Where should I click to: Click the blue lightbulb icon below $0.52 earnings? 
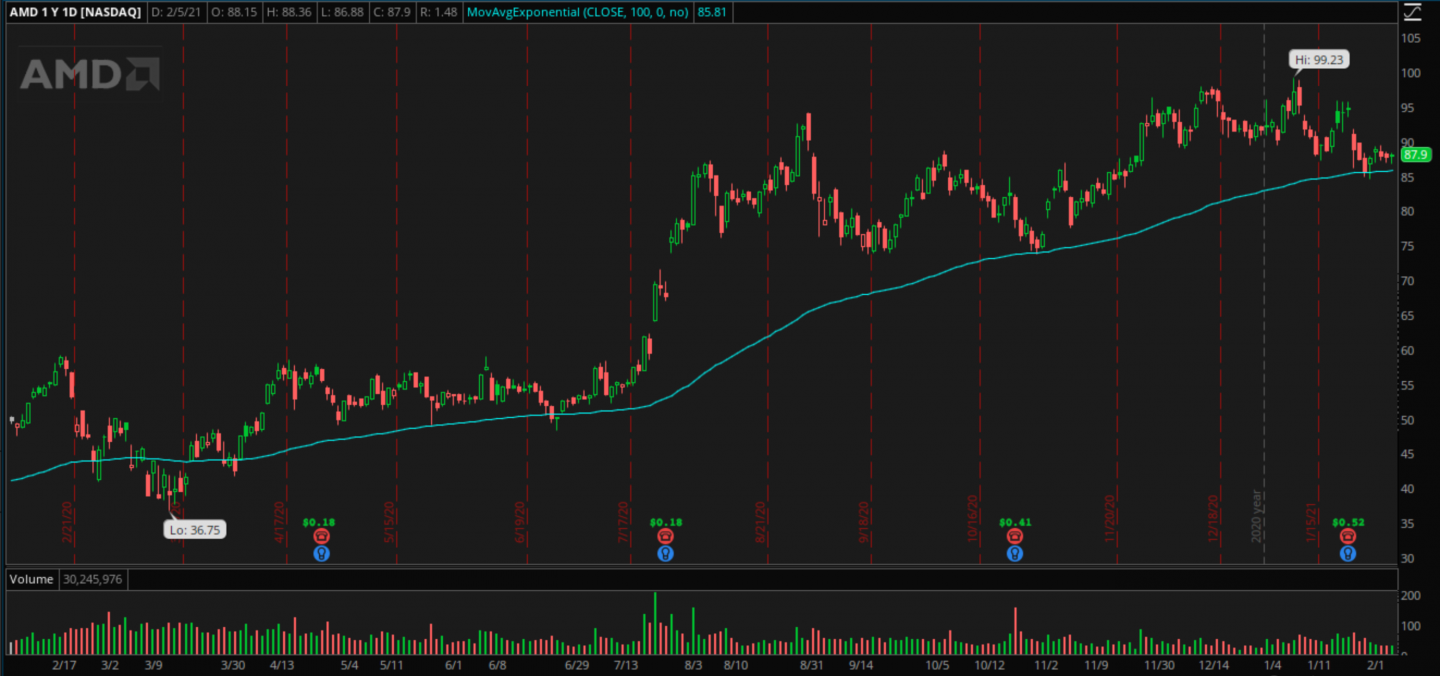pyautogui.click(x=1348, y=553)
